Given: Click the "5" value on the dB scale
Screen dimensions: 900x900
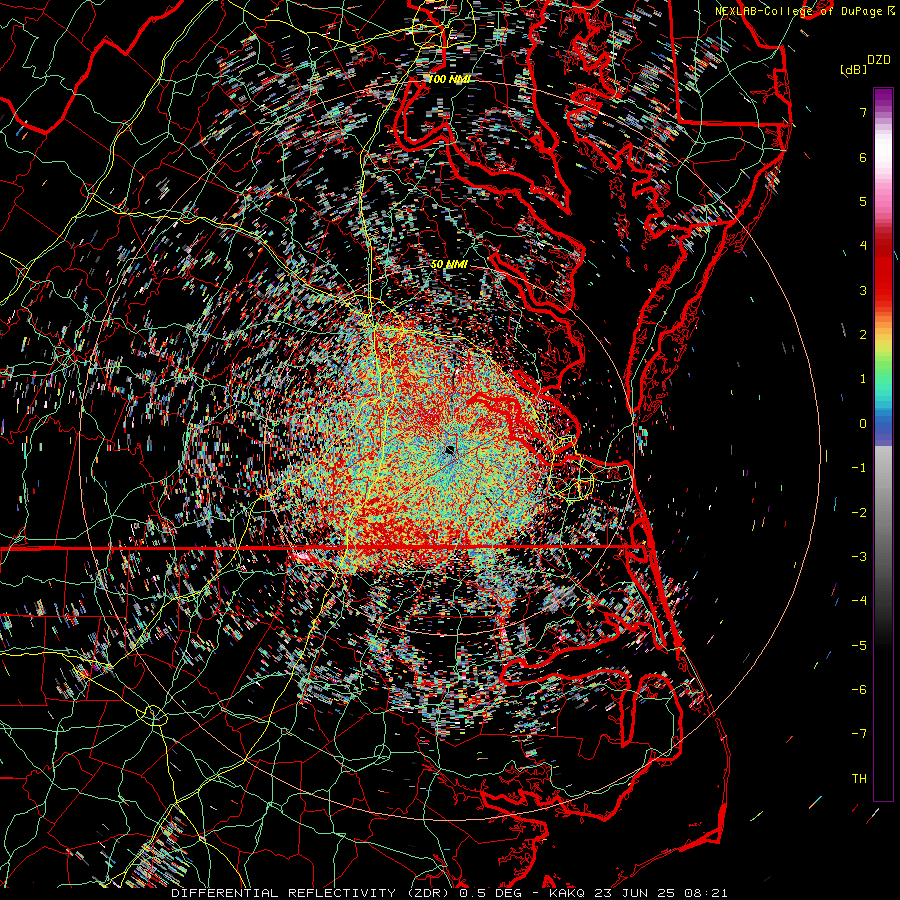Looking at the screenshot, I should 863,201.
